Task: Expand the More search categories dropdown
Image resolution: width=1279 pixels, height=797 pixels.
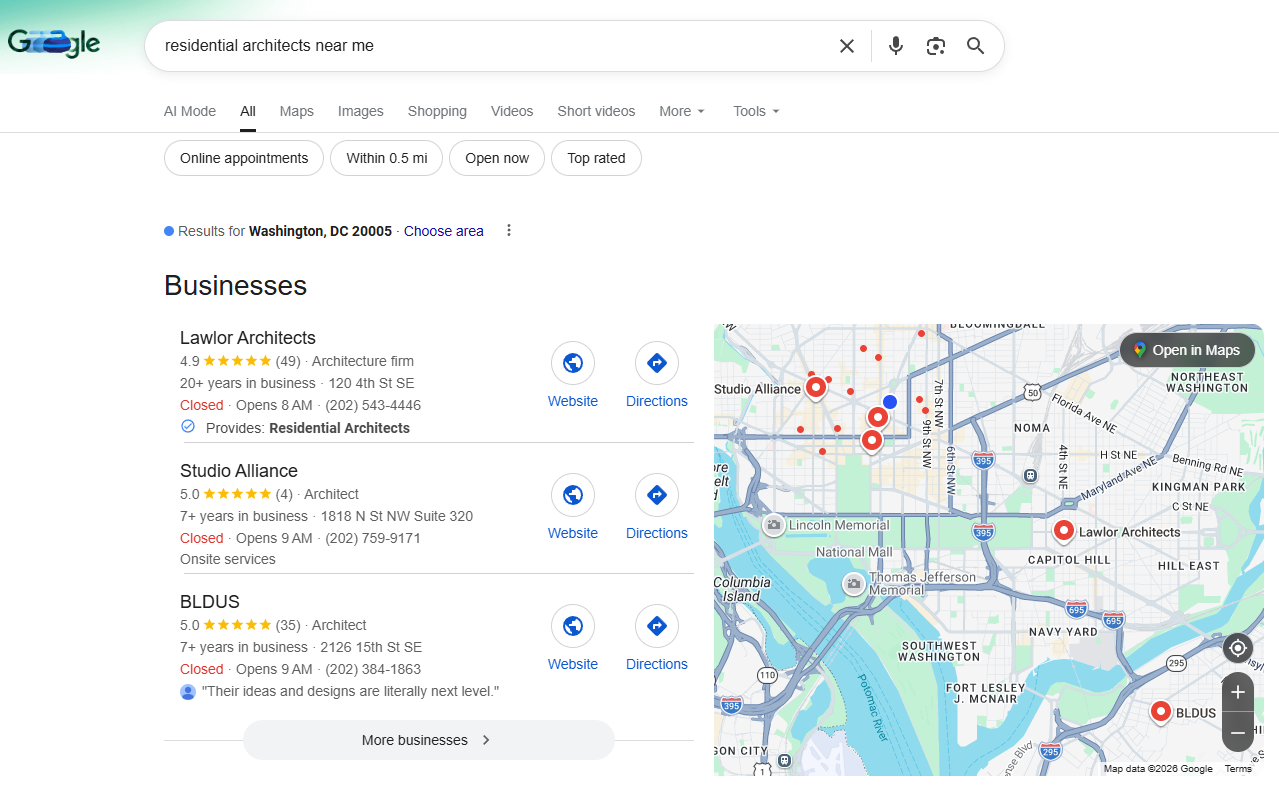Action: 682,111
